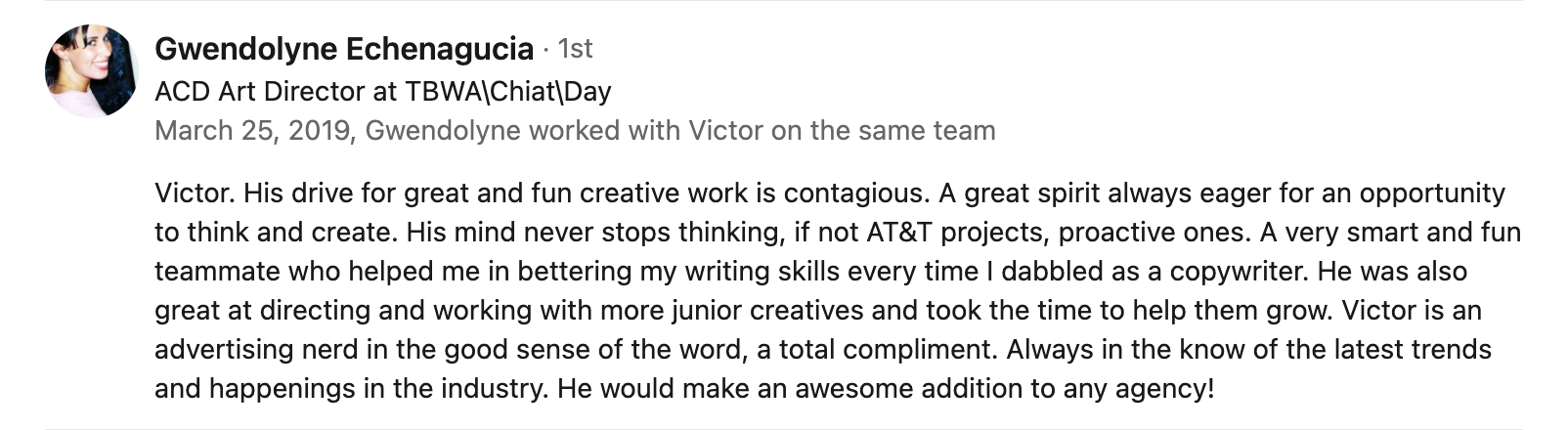This screenshot has width=1568, height=430.
Task: Click "opportunity" ending the first paragraph line
Action: tap(1432, 193)
